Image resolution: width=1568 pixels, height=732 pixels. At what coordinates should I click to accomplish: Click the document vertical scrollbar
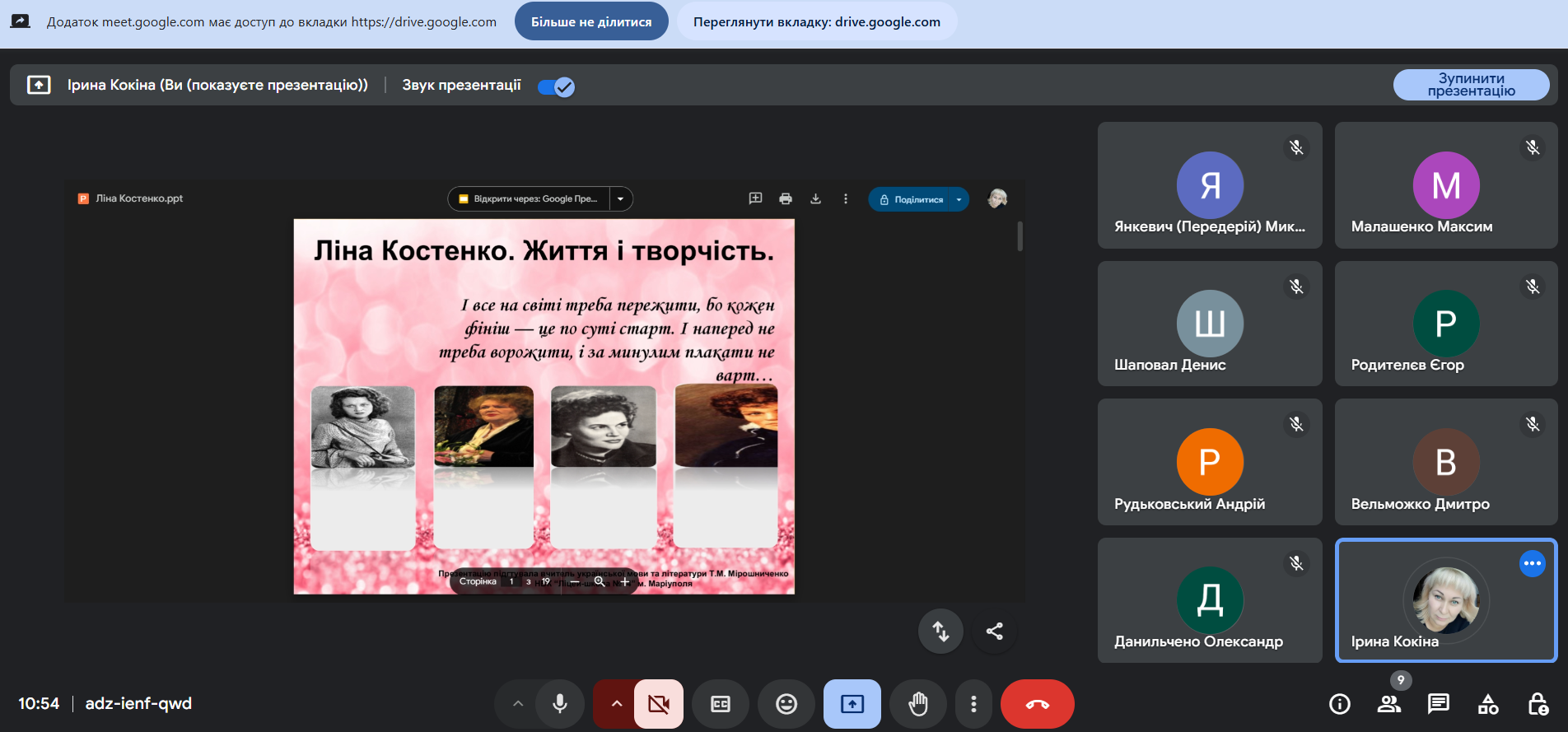(1020, 236)
